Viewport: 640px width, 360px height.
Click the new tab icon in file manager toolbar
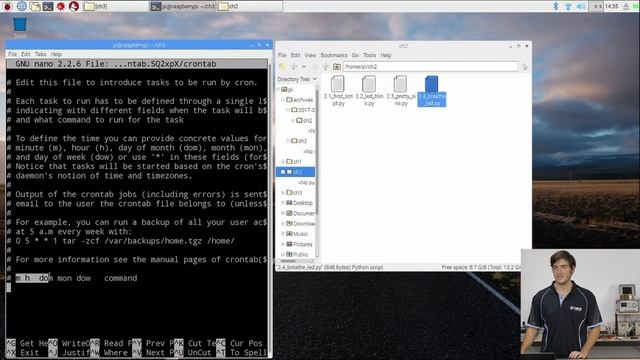[282, 67]
